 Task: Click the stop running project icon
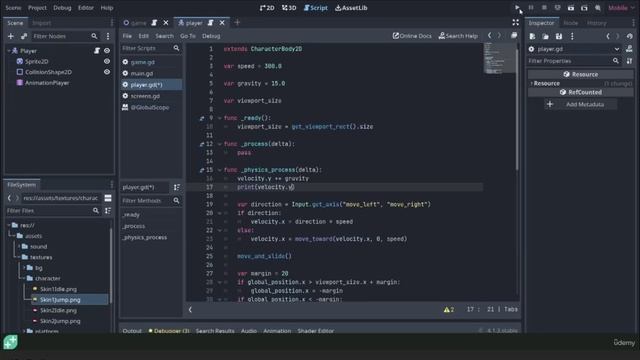(544, 7)
